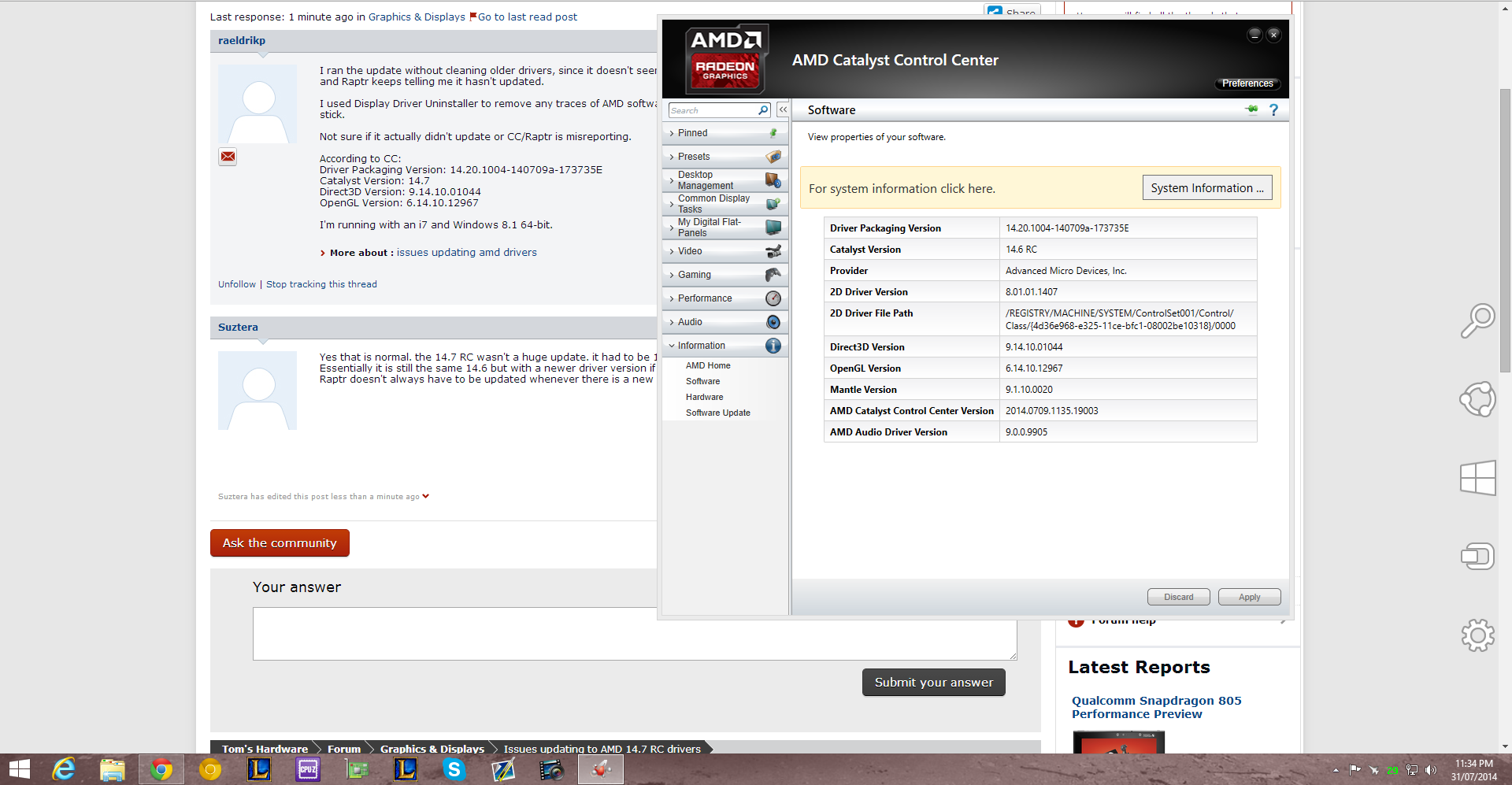Expand My Digital Flat-Panels section
Viewport: 1512px width, 785px height.
(725, 228)
